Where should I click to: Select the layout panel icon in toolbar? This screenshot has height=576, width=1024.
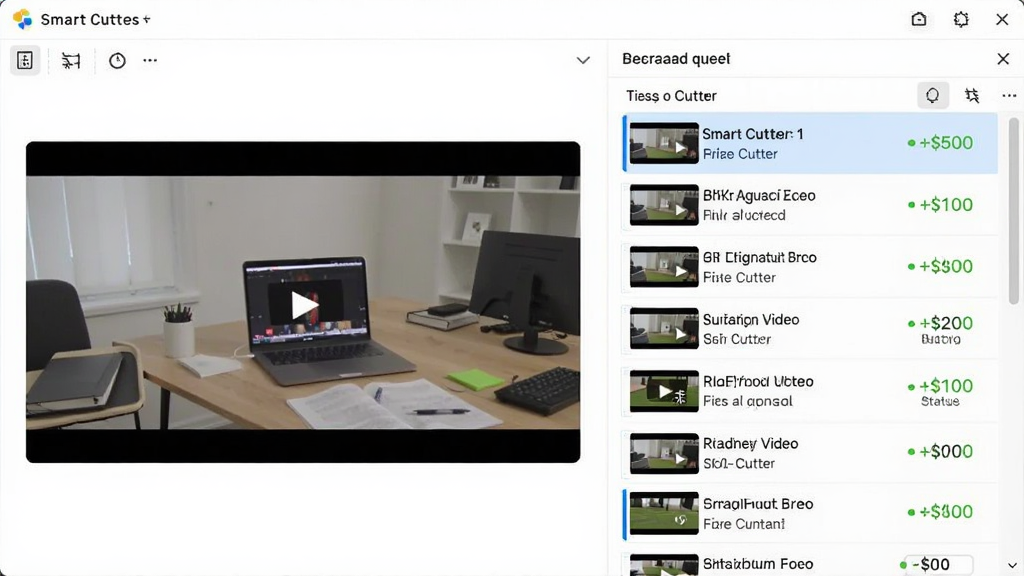25,60
